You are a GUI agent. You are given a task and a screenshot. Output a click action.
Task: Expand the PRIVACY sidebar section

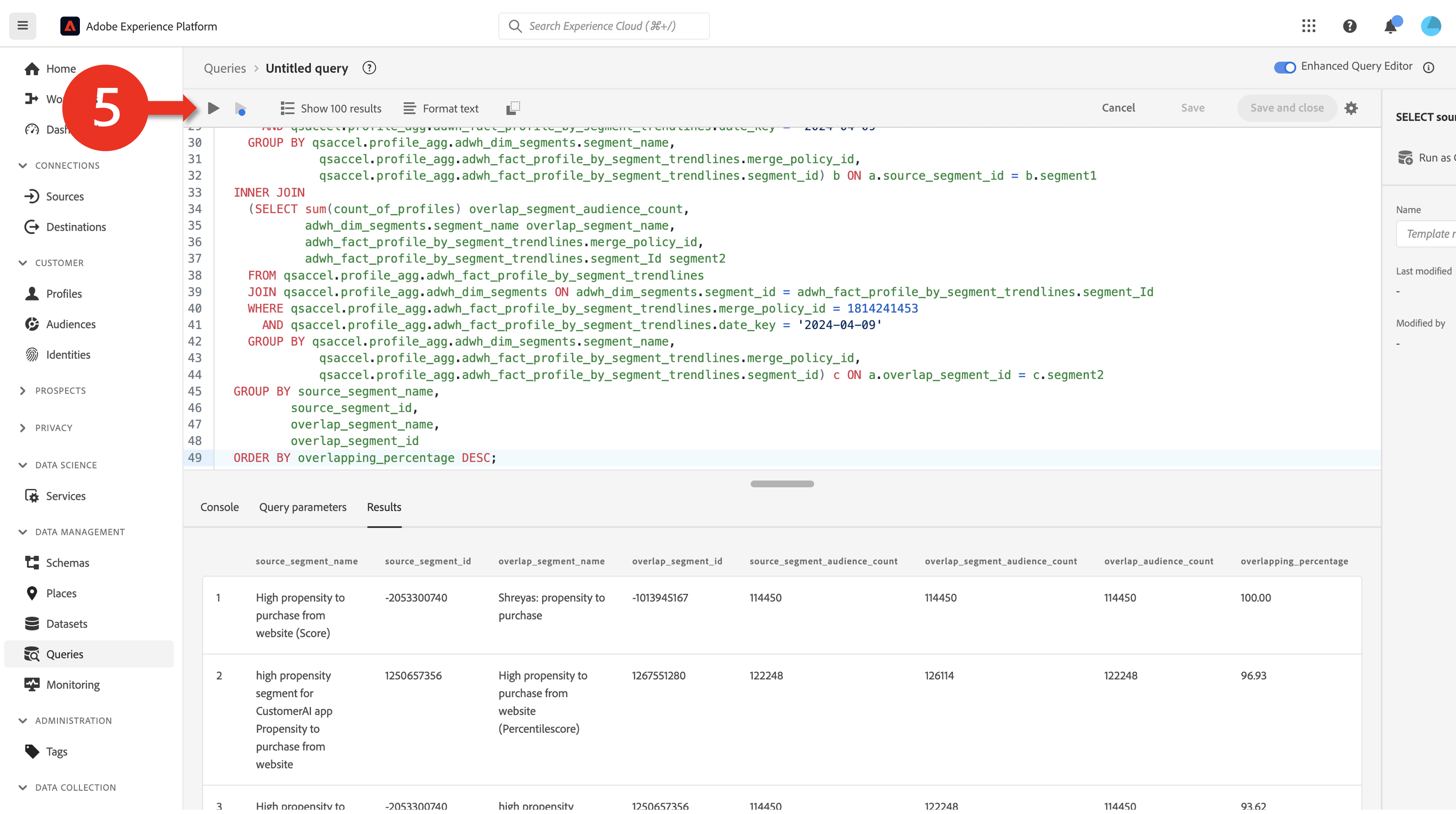(23, 427)
